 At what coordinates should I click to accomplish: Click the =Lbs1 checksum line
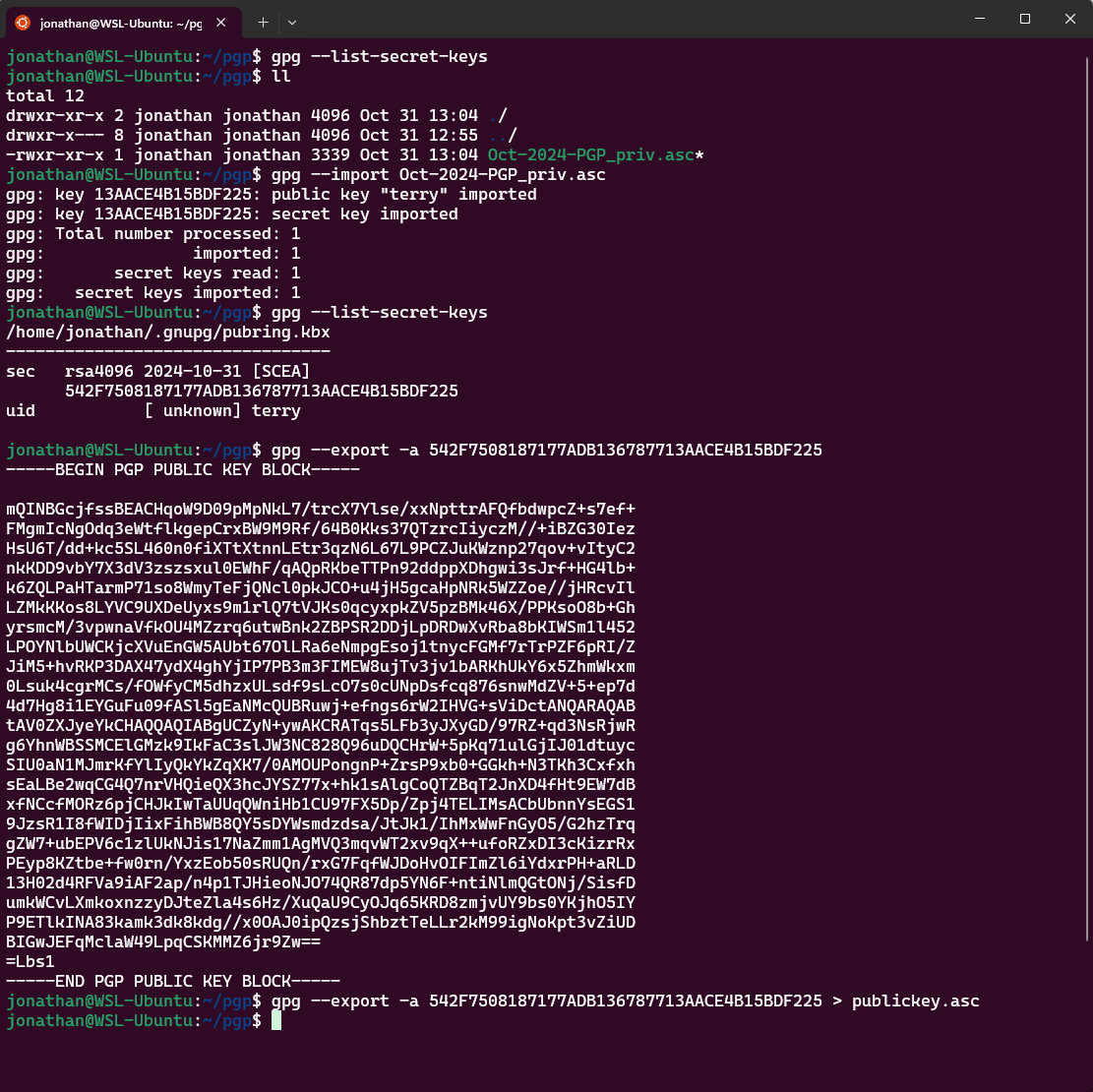pyautogui.click(x=30, y=962)
